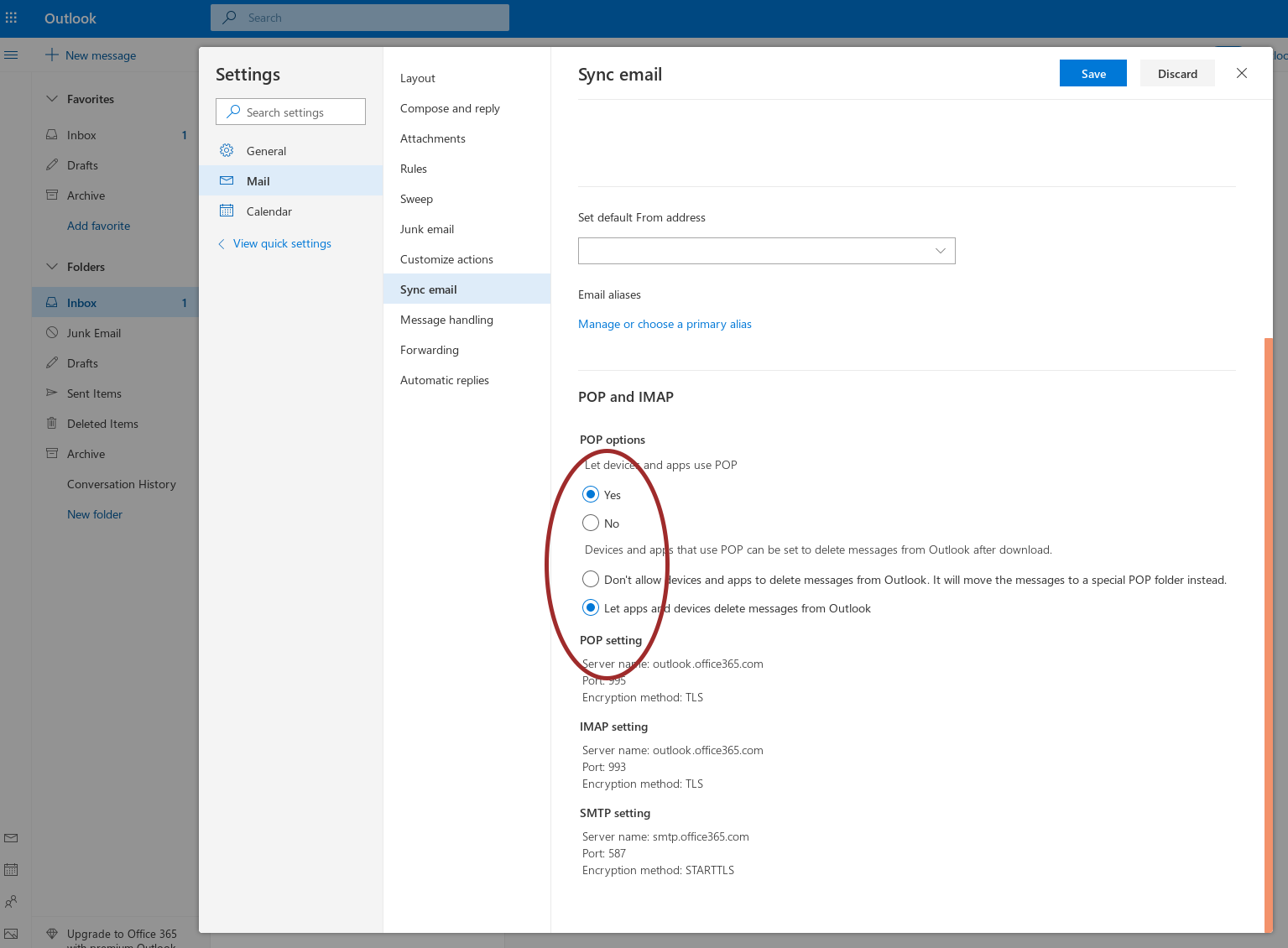Click the Inbox icon under Folders

coord(52,302)
